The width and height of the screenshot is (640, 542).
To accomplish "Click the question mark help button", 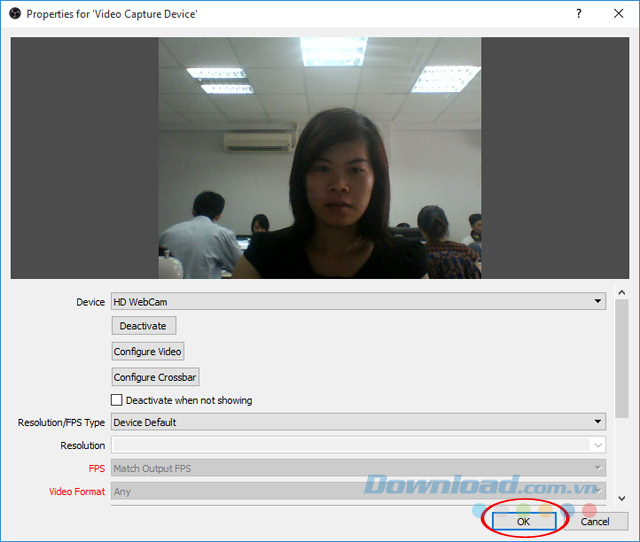I will coord(579,14).
